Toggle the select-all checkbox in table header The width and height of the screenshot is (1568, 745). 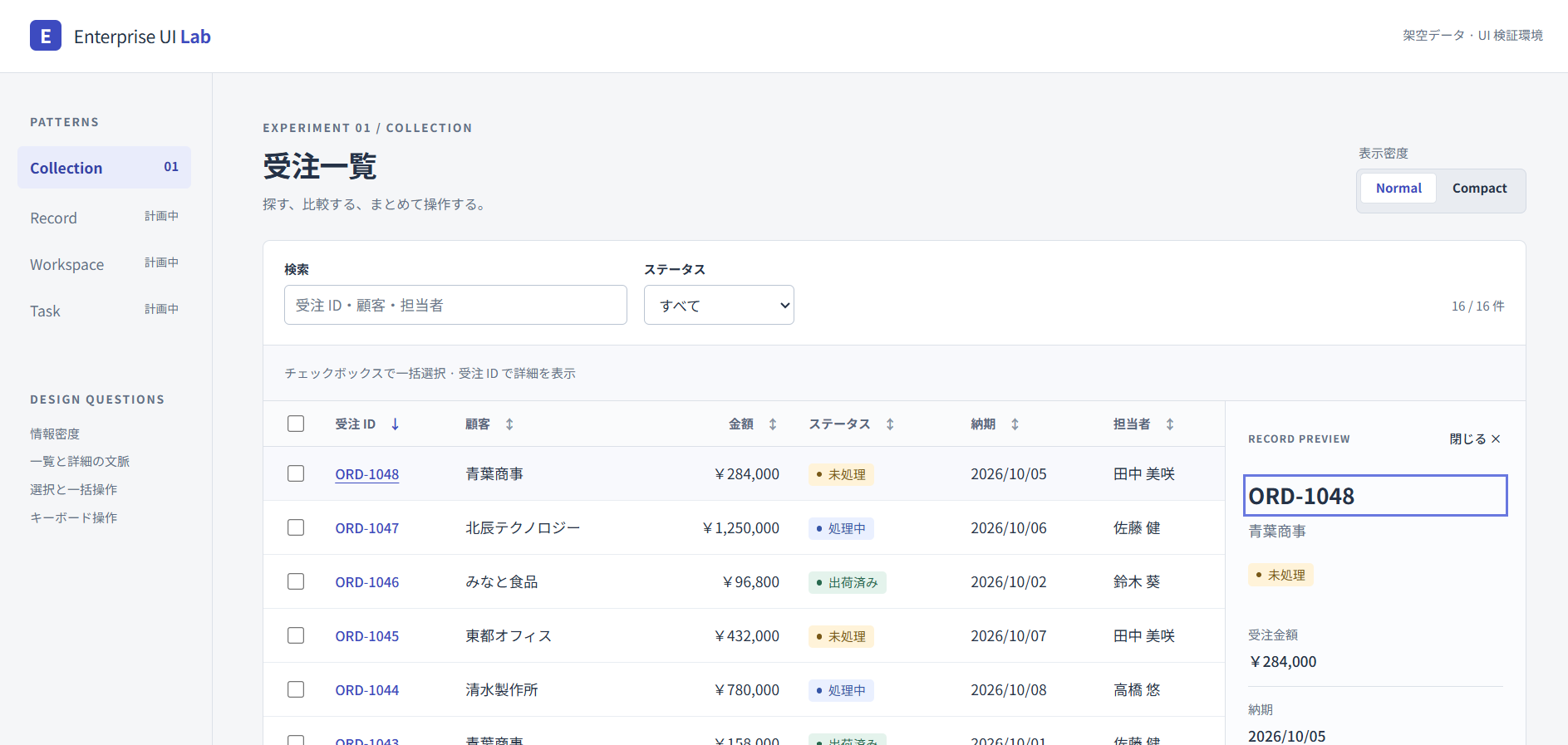[x=296, y=424]
